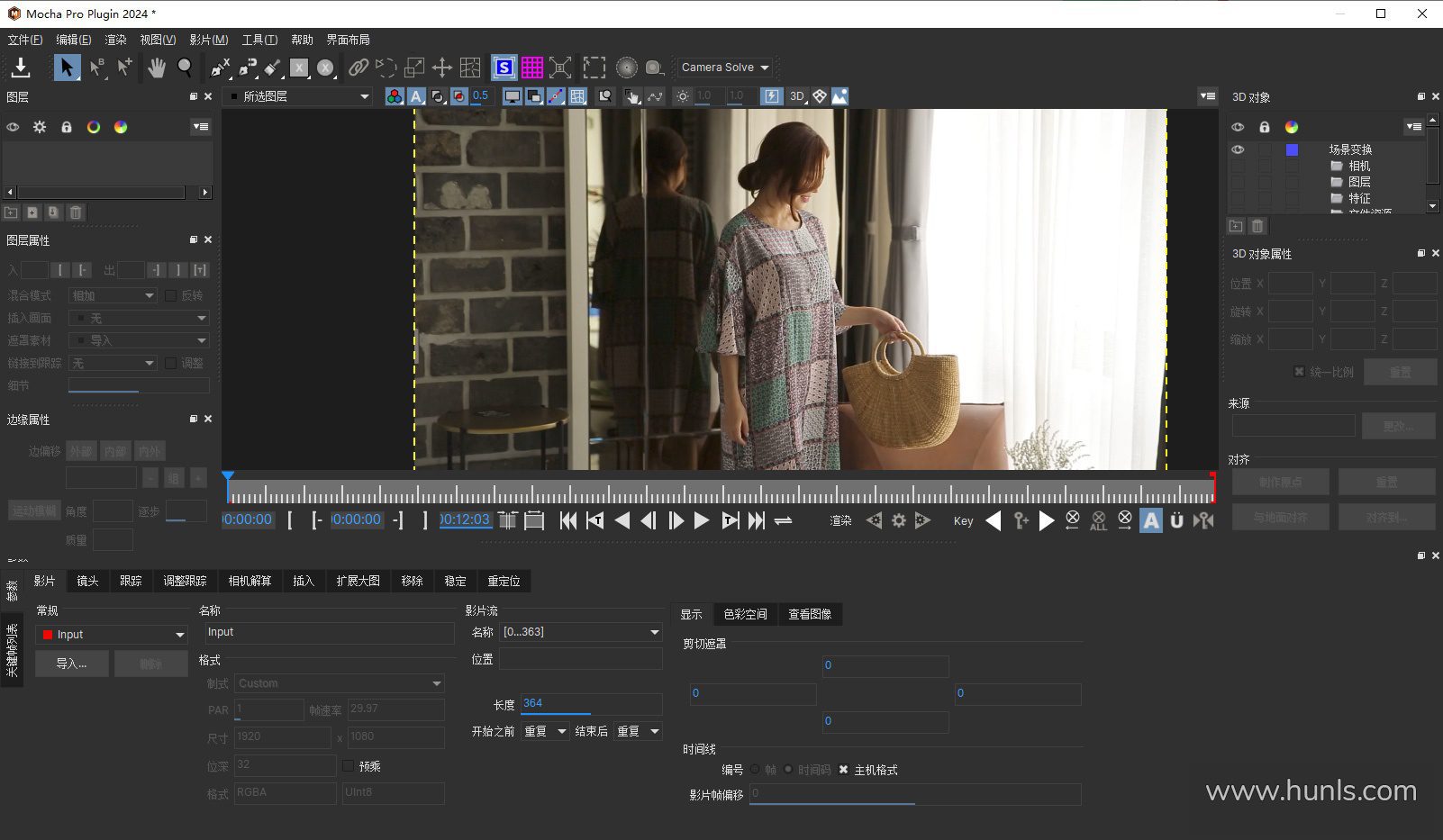Viewport: 1443px width, 840px height.
Task: Click the link layers chain icon
Action: [358, 68]
